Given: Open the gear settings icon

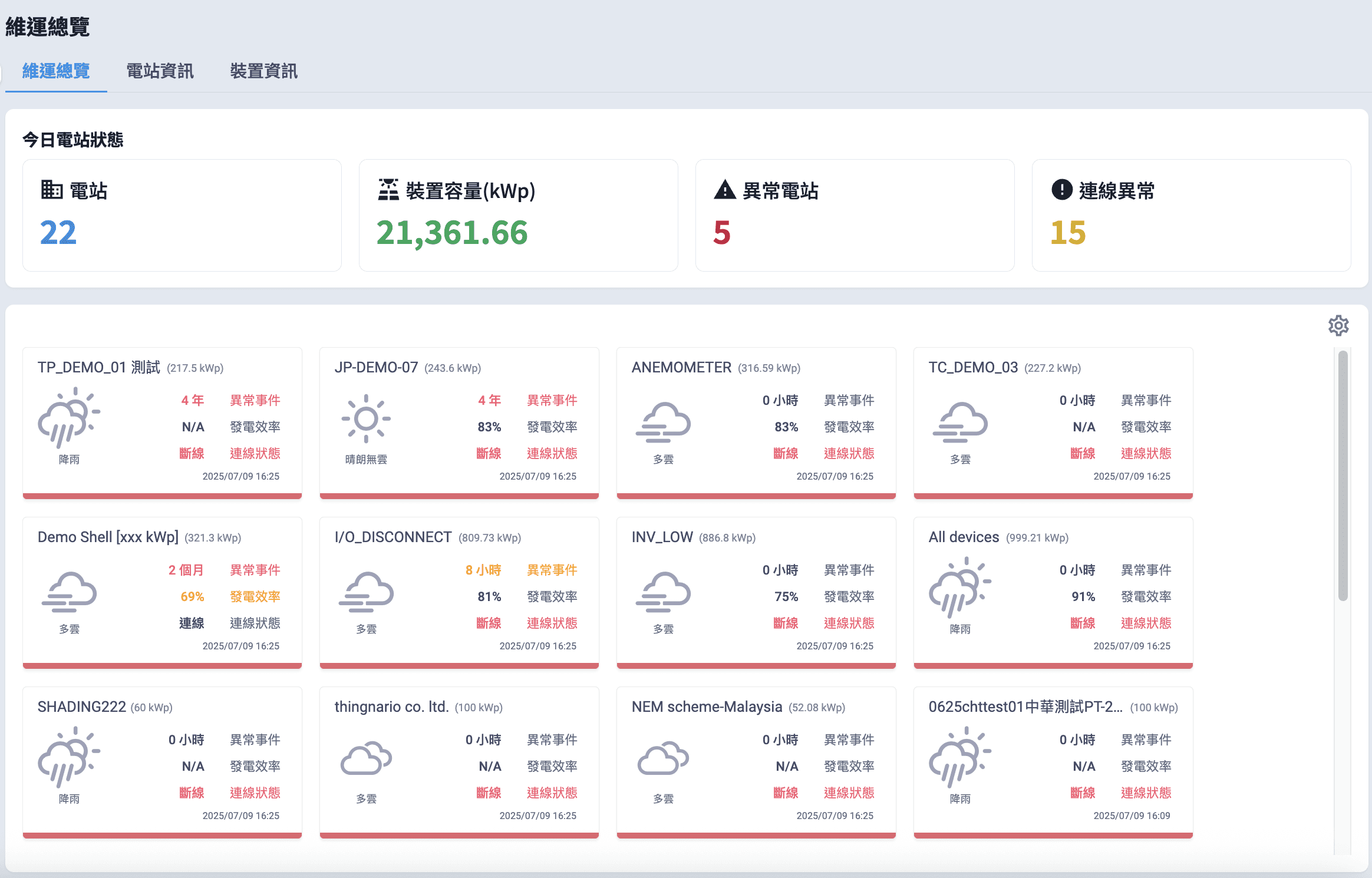Looking at the screenshot, I should pos(1338,325).
